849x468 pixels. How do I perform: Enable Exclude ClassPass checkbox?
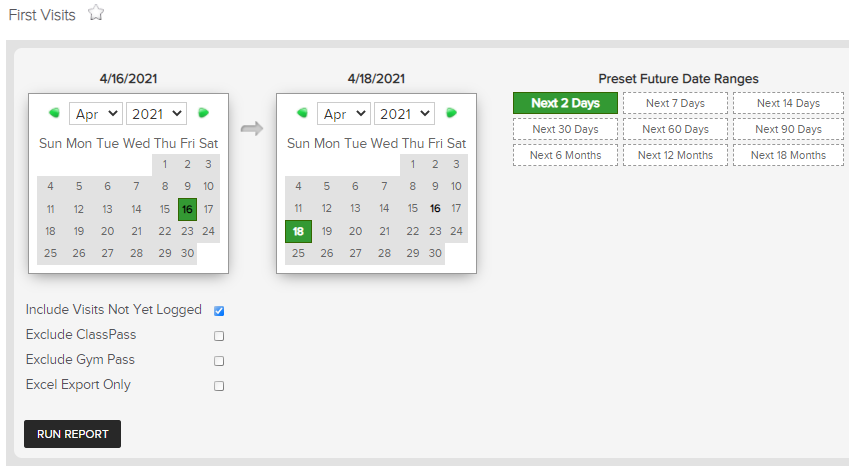pos(219,336)
